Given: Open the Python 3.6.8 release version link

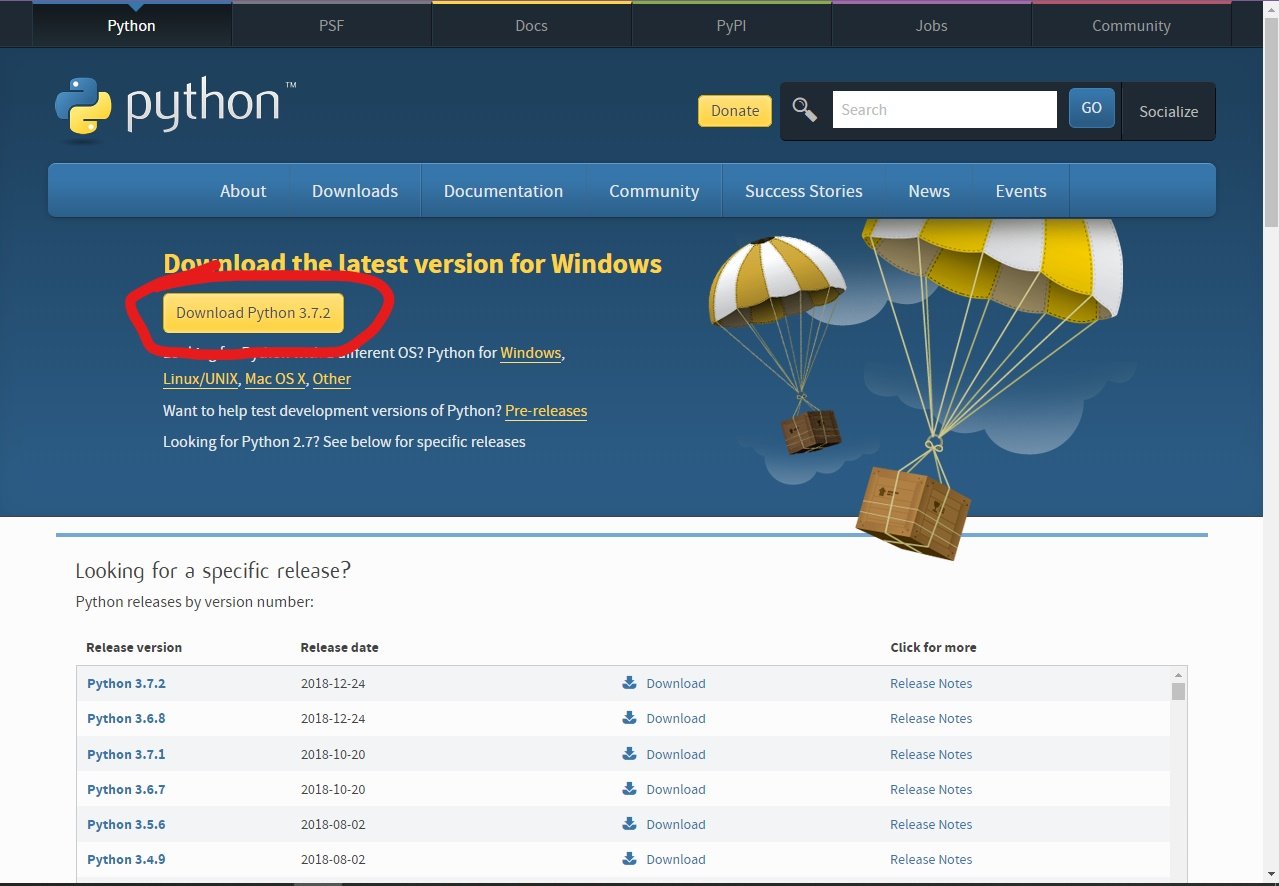Looking at the screenshot, I should 126,718.
